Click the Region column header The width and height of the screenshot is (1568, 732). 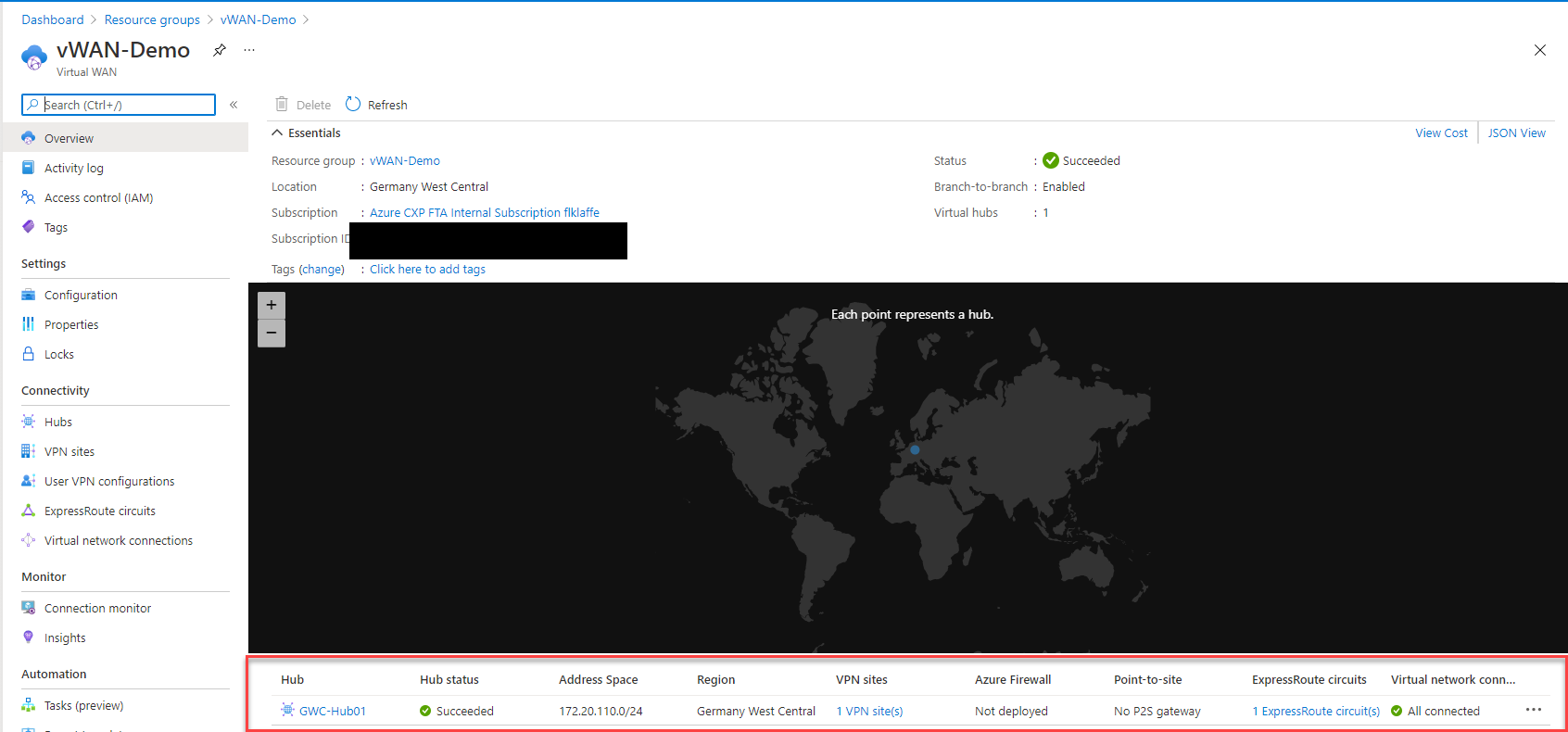pyautogui.click(x=715, y=679)
